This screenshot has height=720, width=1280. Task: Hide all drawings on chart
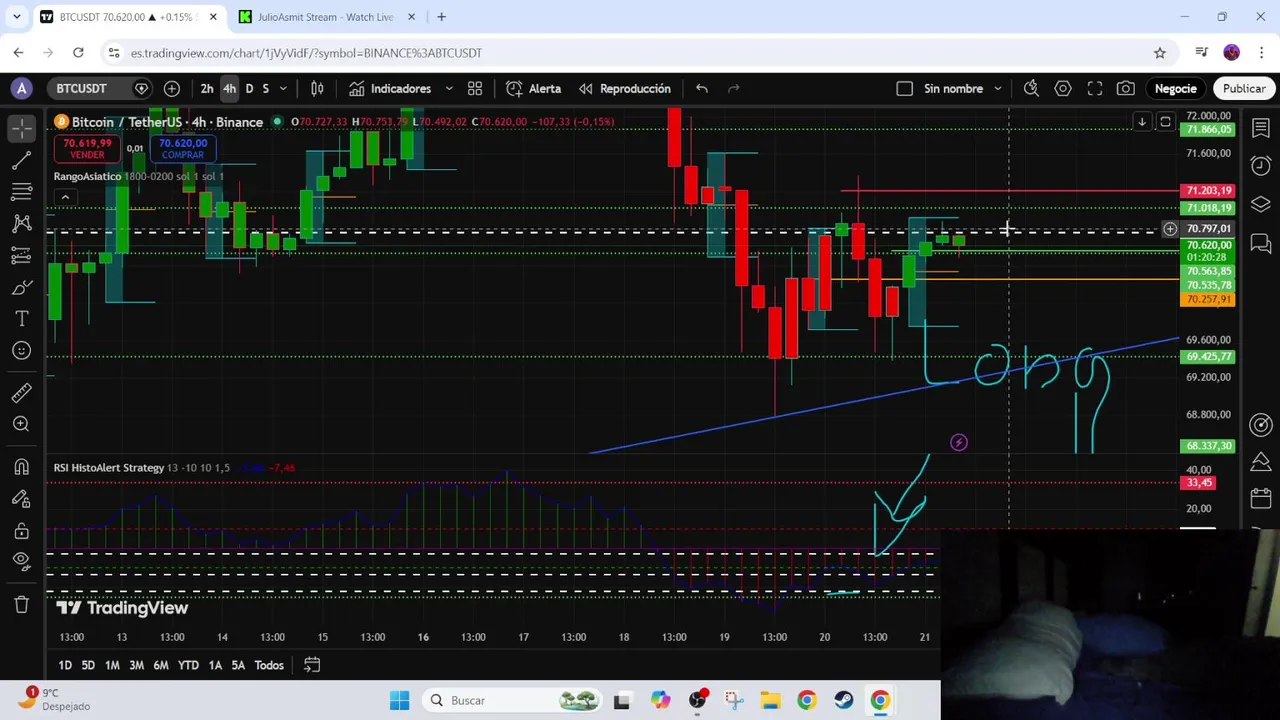(22, 563)
